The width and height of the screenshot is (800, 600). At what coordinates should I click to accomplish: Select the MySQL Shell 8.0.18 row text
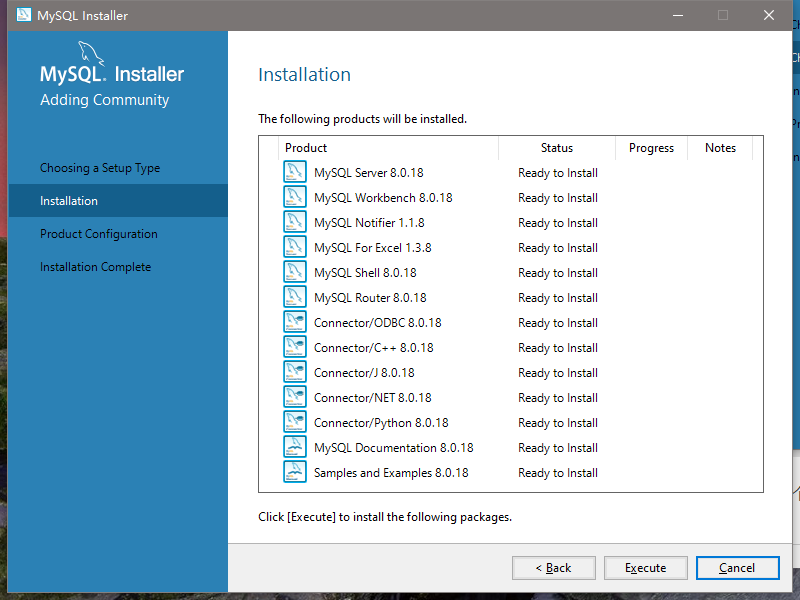coord(365,273)
